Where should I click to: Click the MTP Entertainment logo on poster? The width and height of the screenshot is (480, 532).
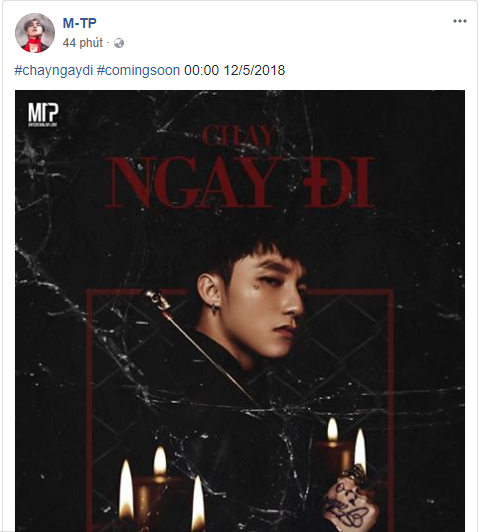[x=43, y=115]
